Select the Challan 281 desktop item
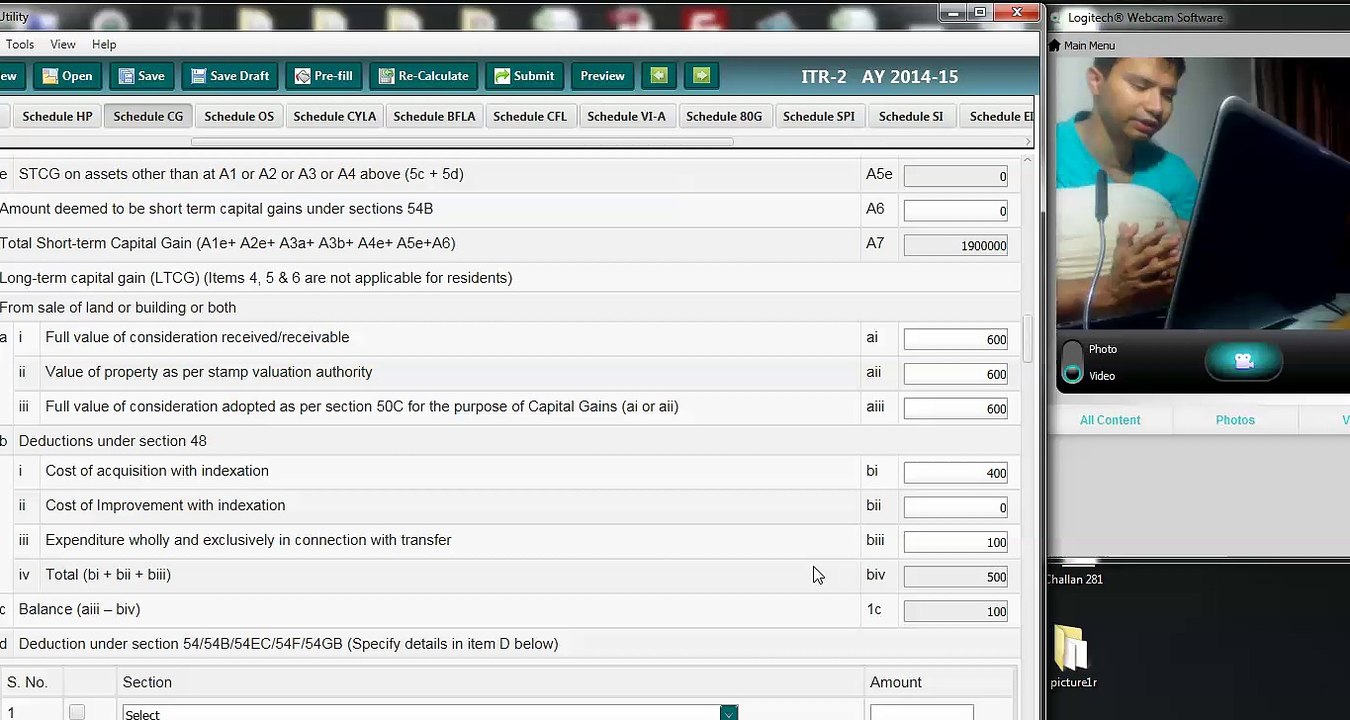This screenshot has height=720, width=1350. pos(1075,579)
